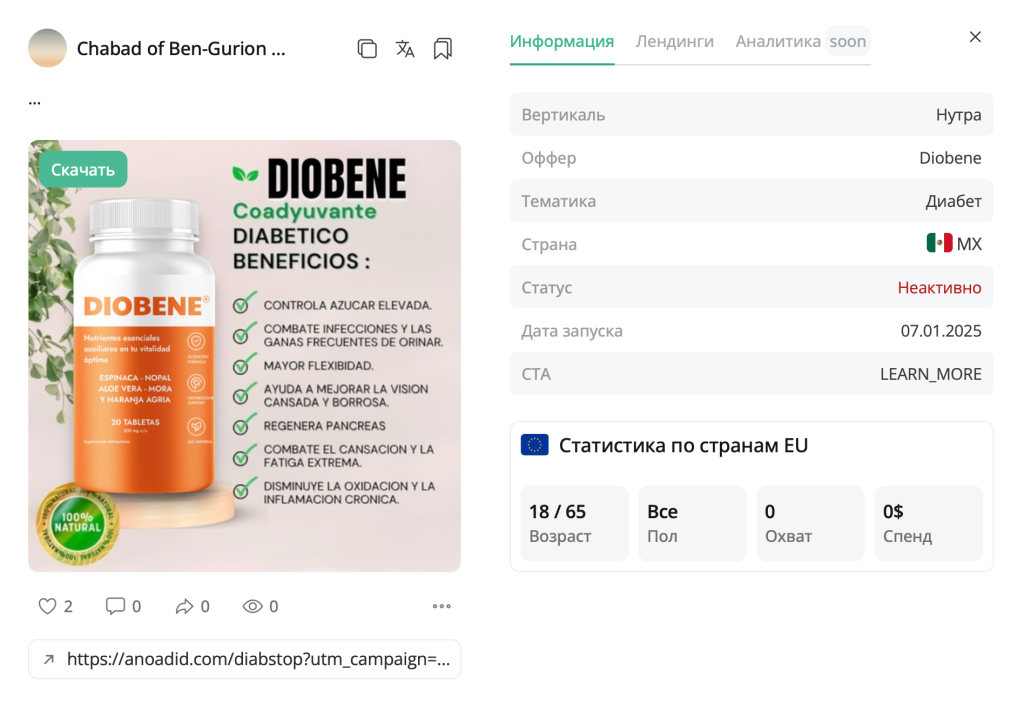Click the Статус row label
This screenshot has height=710, width=1024.
(x=547, y=287)
